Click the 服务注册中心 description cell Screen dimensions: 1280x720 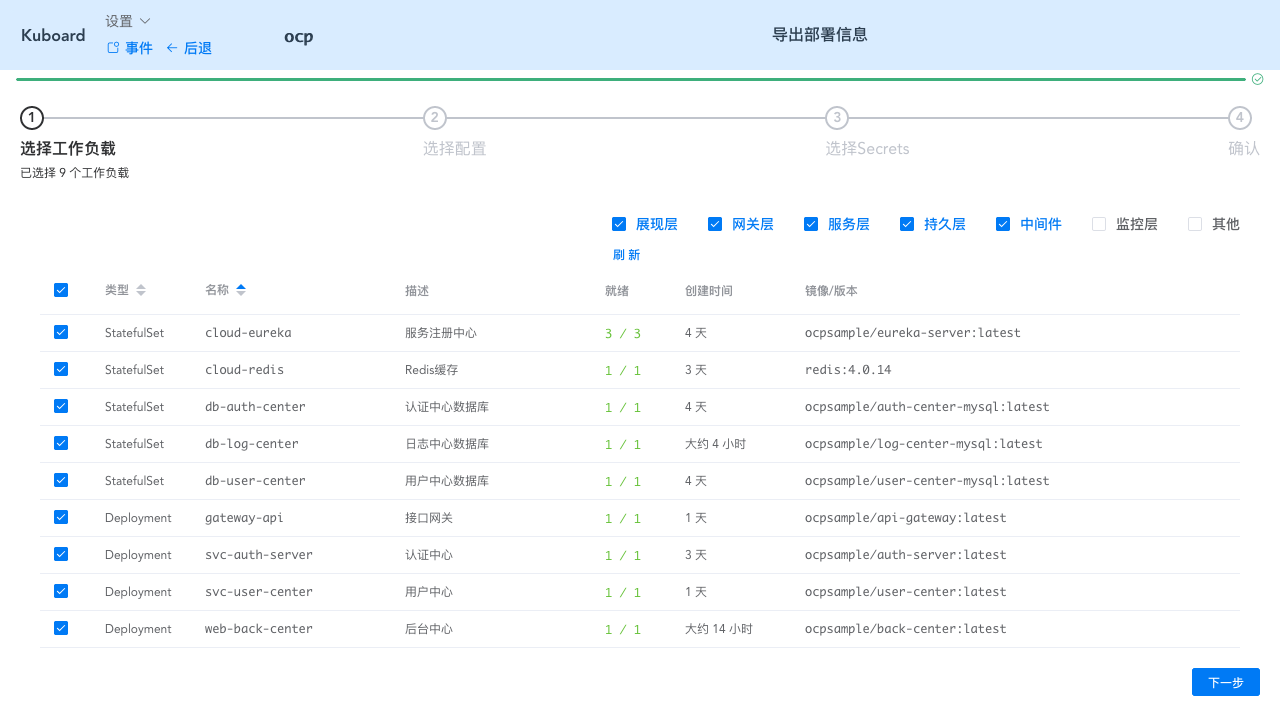click(441, 333)
